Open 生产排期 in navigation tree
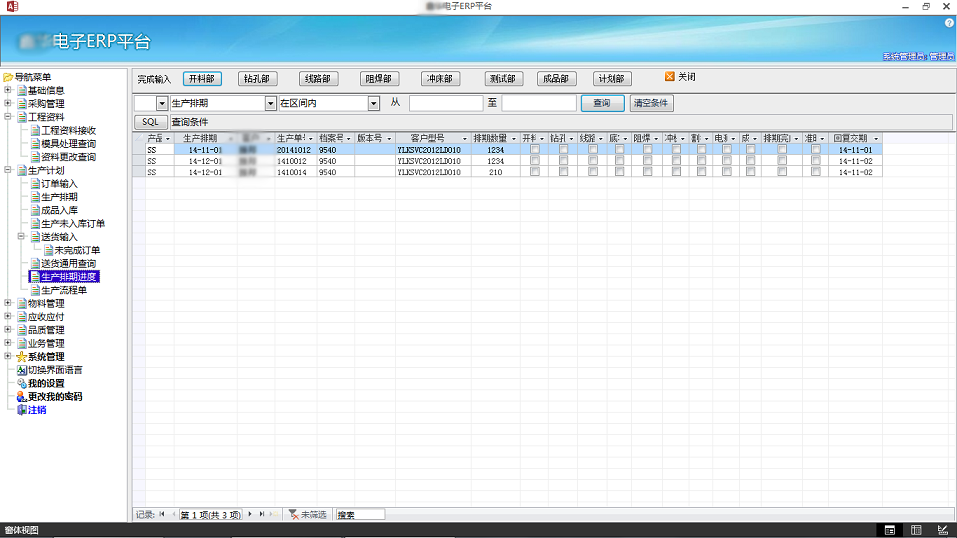 [x=59, y=197]
